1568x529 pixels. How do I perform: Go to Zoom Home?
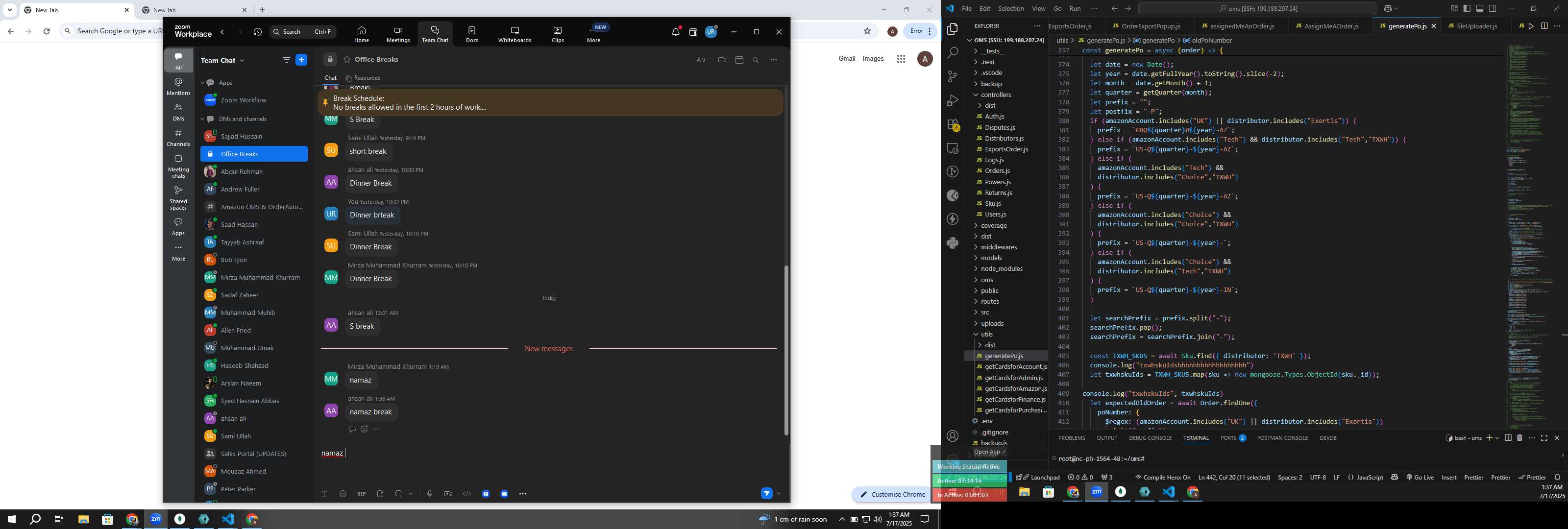[x=362, y=35]
